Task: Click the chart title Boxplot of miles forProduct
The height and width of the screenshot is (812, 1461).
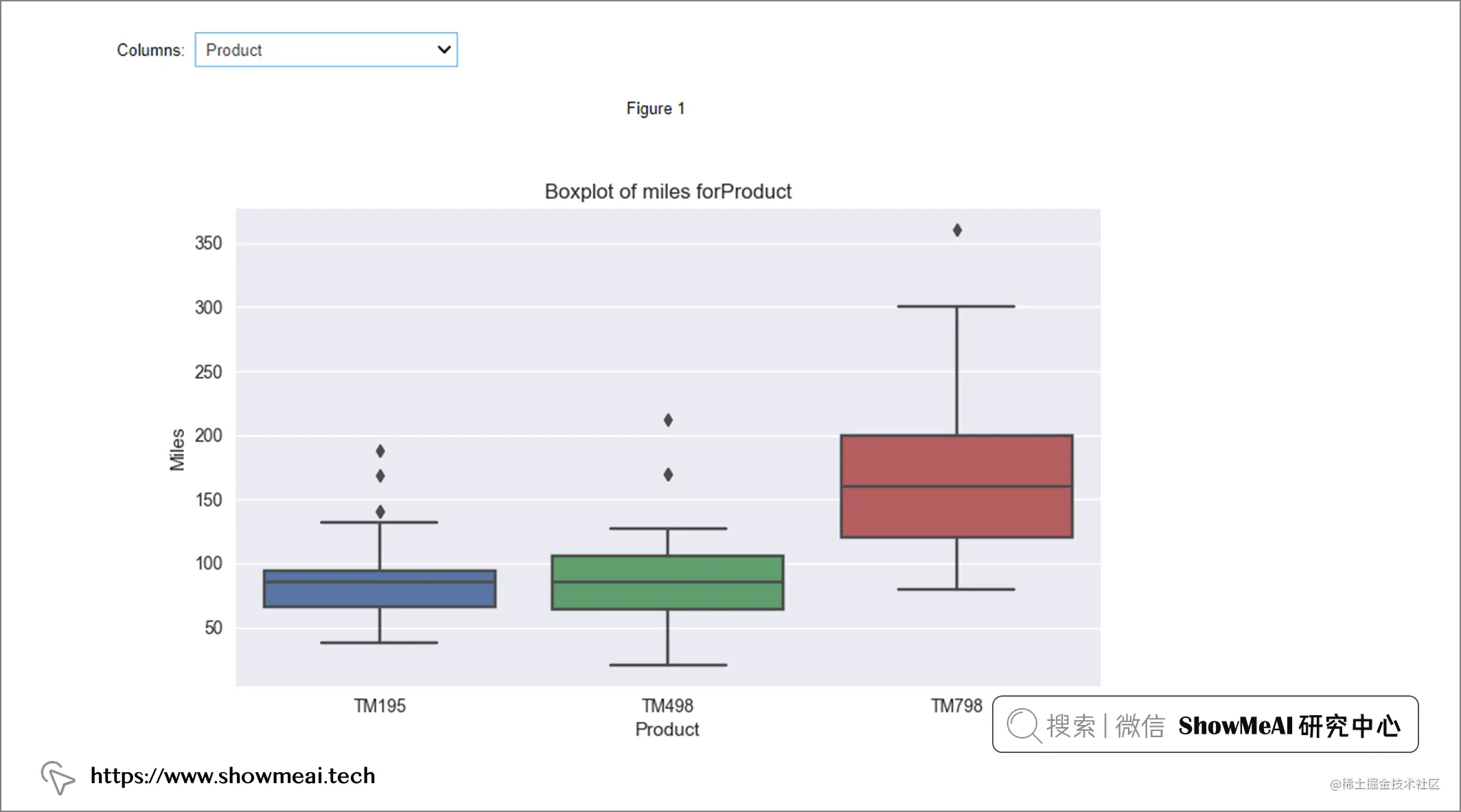Action: pyautogui.click(x=668, y=192)
